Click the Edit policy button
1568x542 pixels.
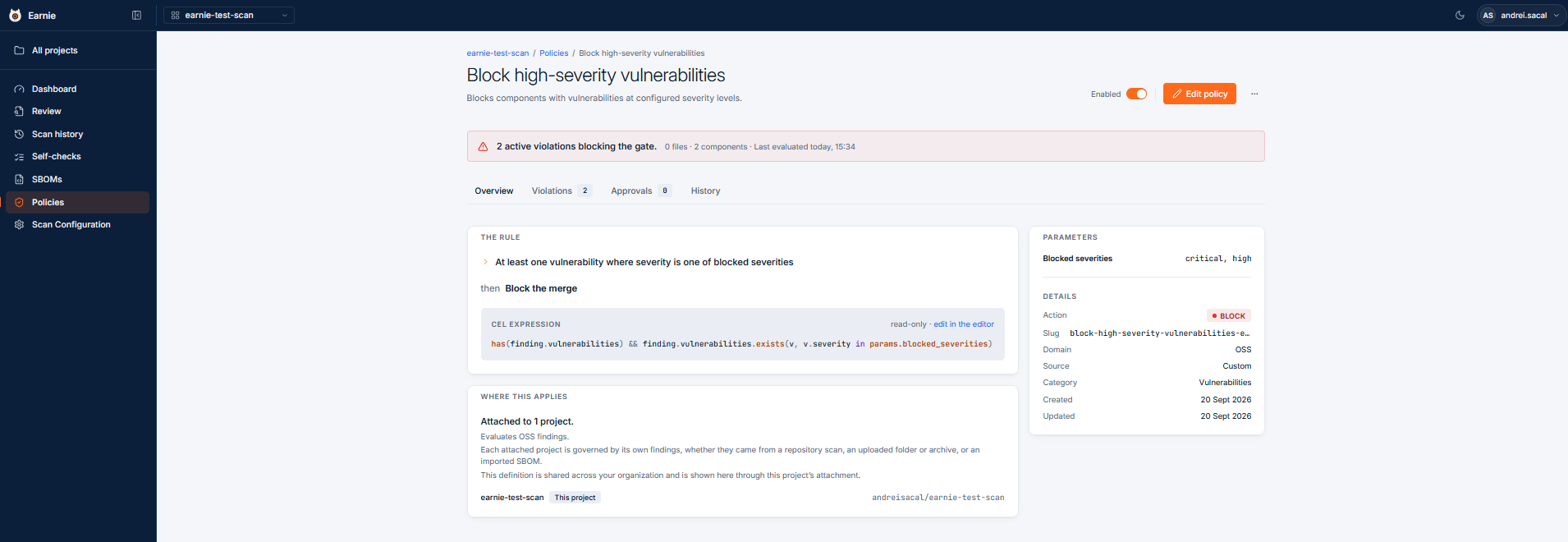pos(1199,94)
